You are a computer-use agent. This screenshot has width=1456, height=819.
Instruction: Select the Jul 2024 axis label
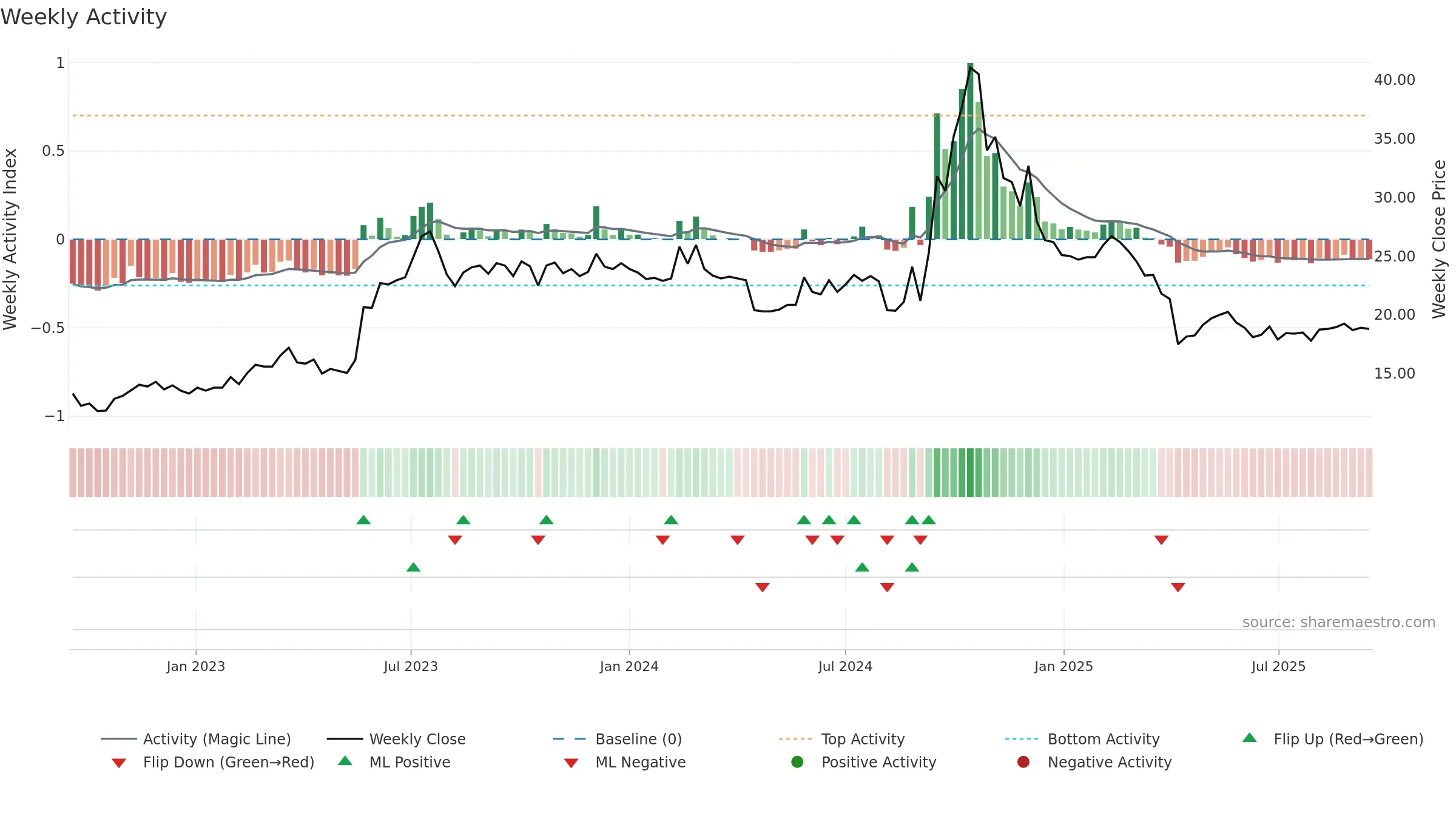845,666
